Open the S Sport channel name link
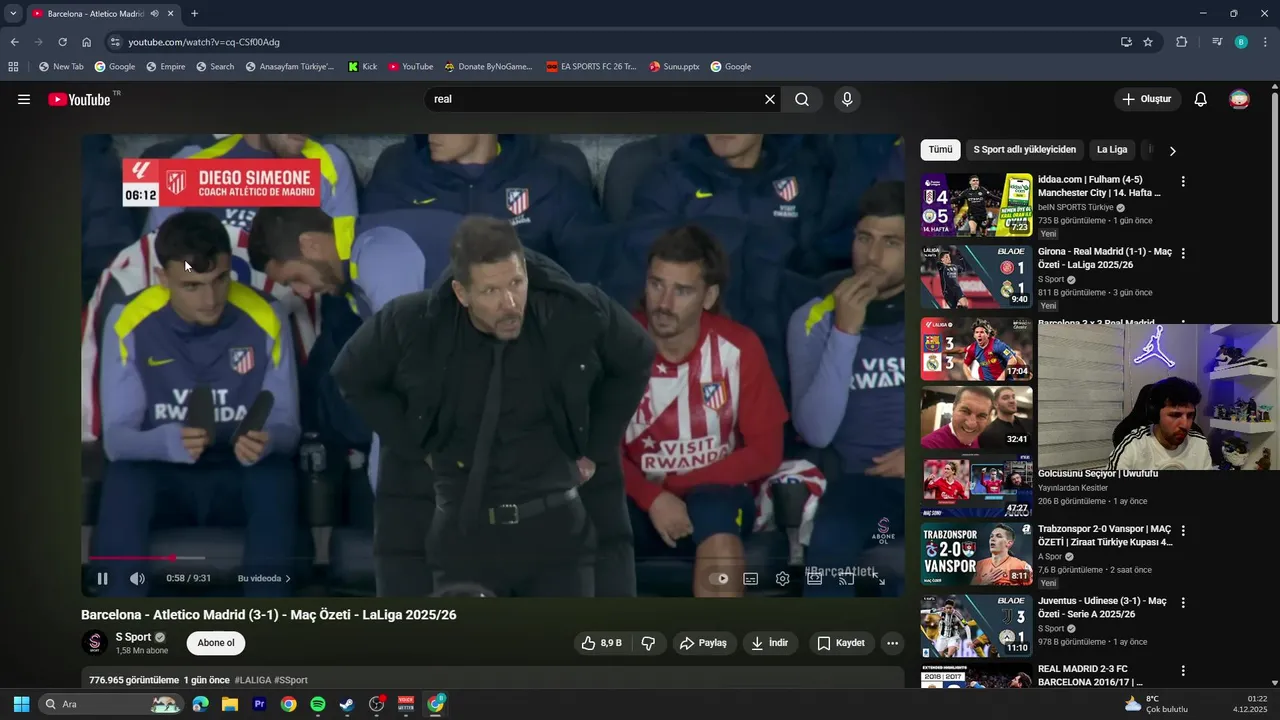The height and width of the screenshot is (720, 1280). [133, 636]
